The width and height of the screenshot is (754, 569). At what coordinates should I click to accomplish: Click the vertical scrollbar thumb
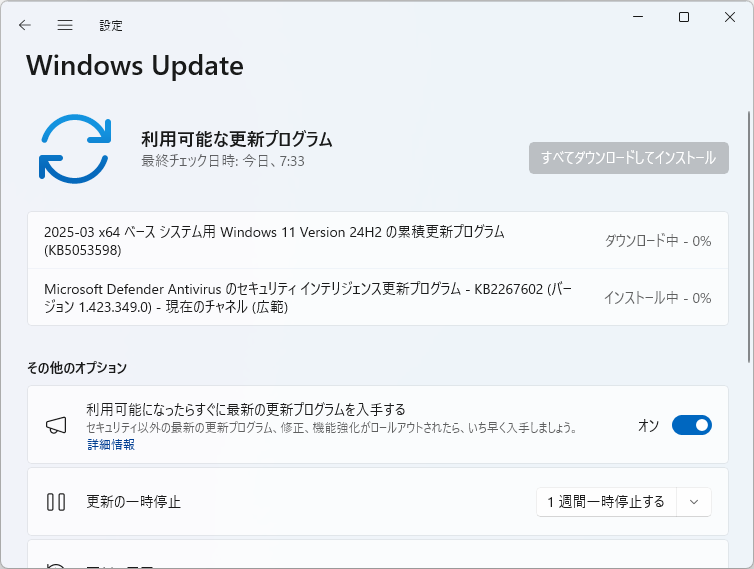pos(749,237)
